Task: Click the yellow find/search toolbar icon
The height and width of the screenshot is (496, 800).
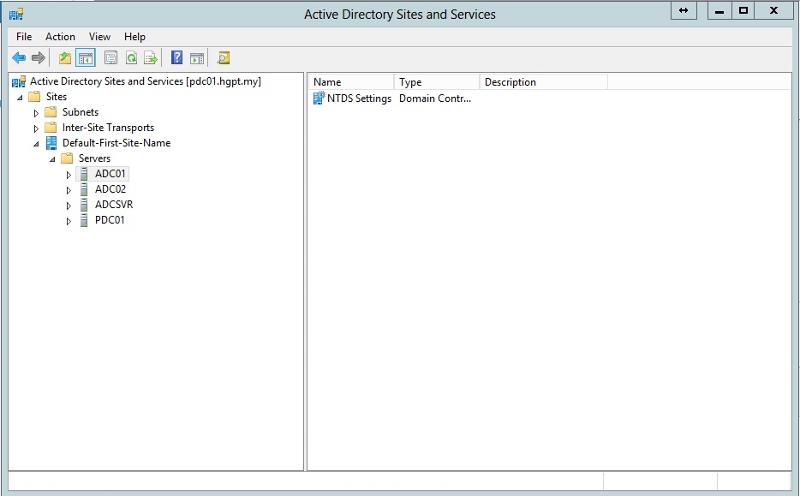Action: [223, 58]
